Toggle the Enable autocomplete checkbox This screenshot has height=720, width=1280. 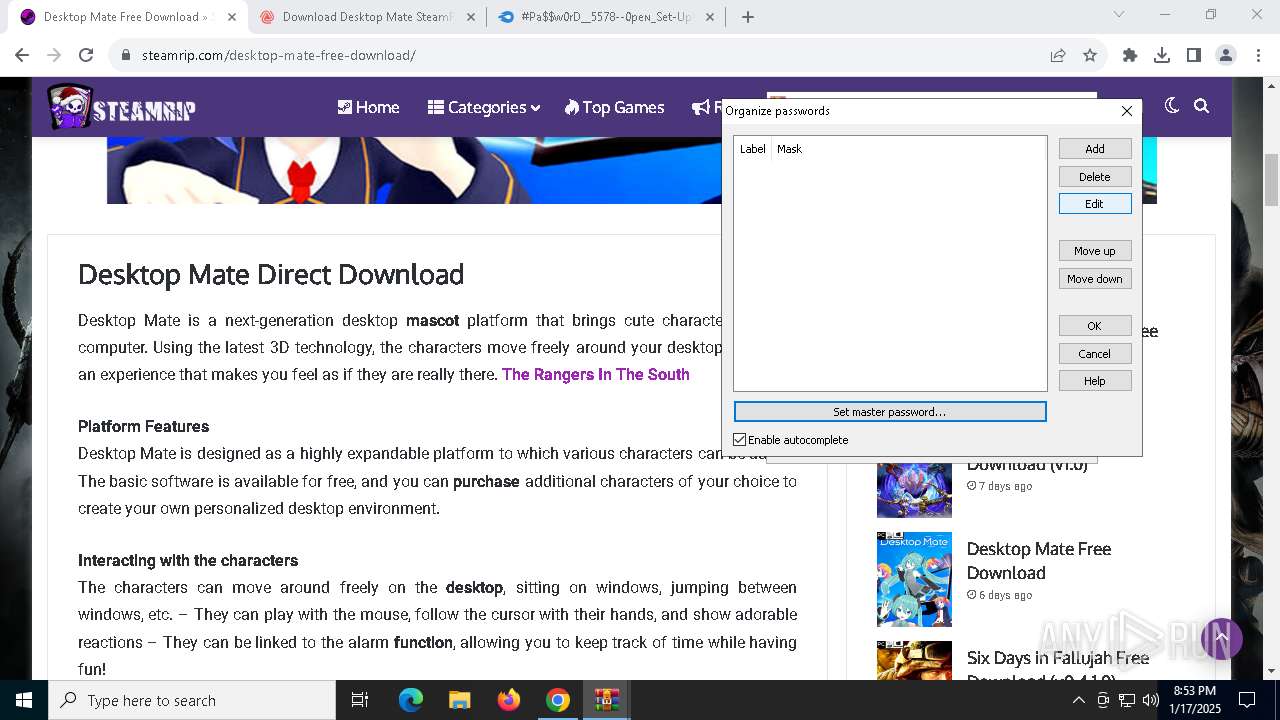pyautogui.click(x=740, y=440)
